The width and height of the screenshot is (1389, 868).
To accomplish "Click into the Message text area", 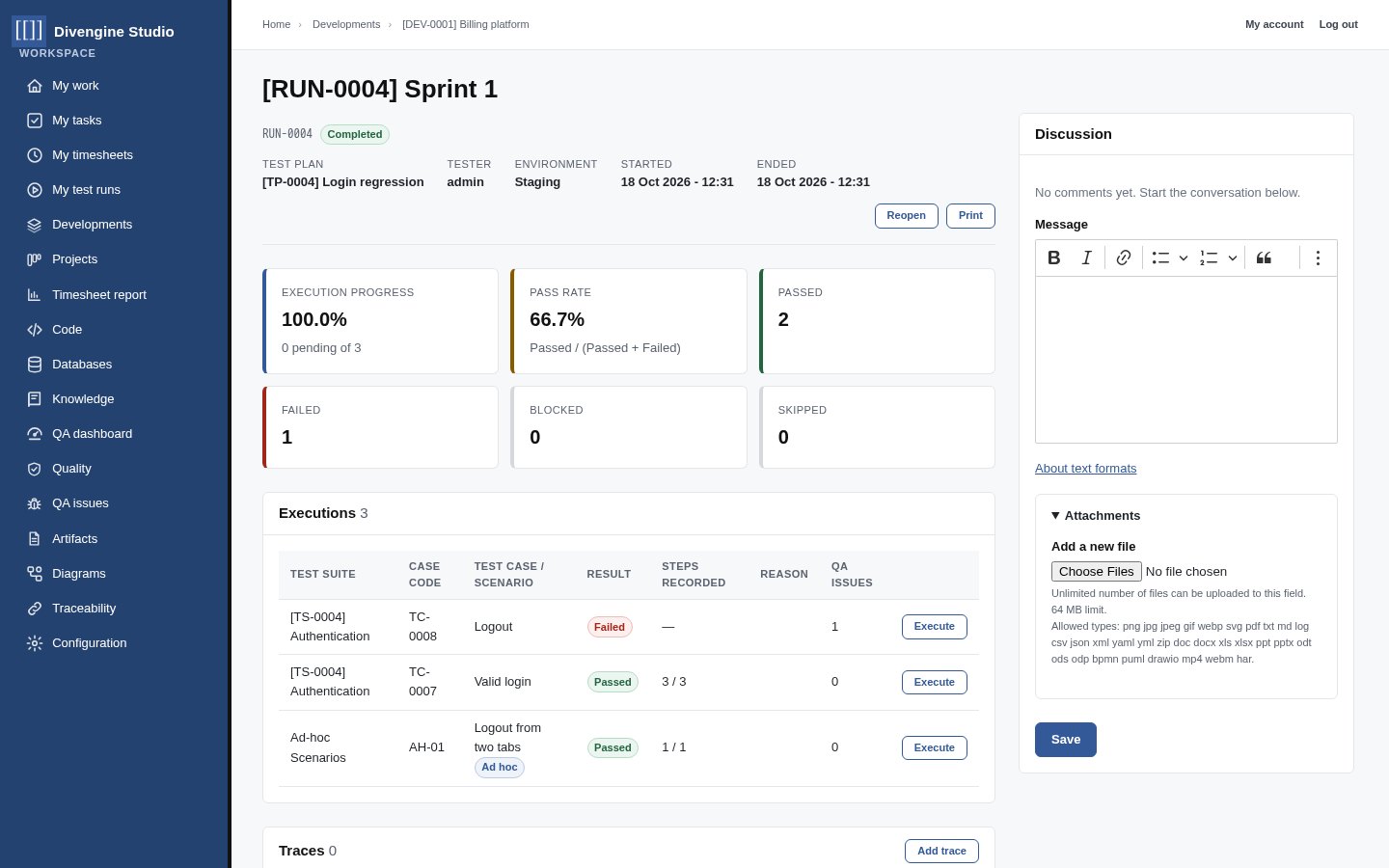I will 1186,360.
